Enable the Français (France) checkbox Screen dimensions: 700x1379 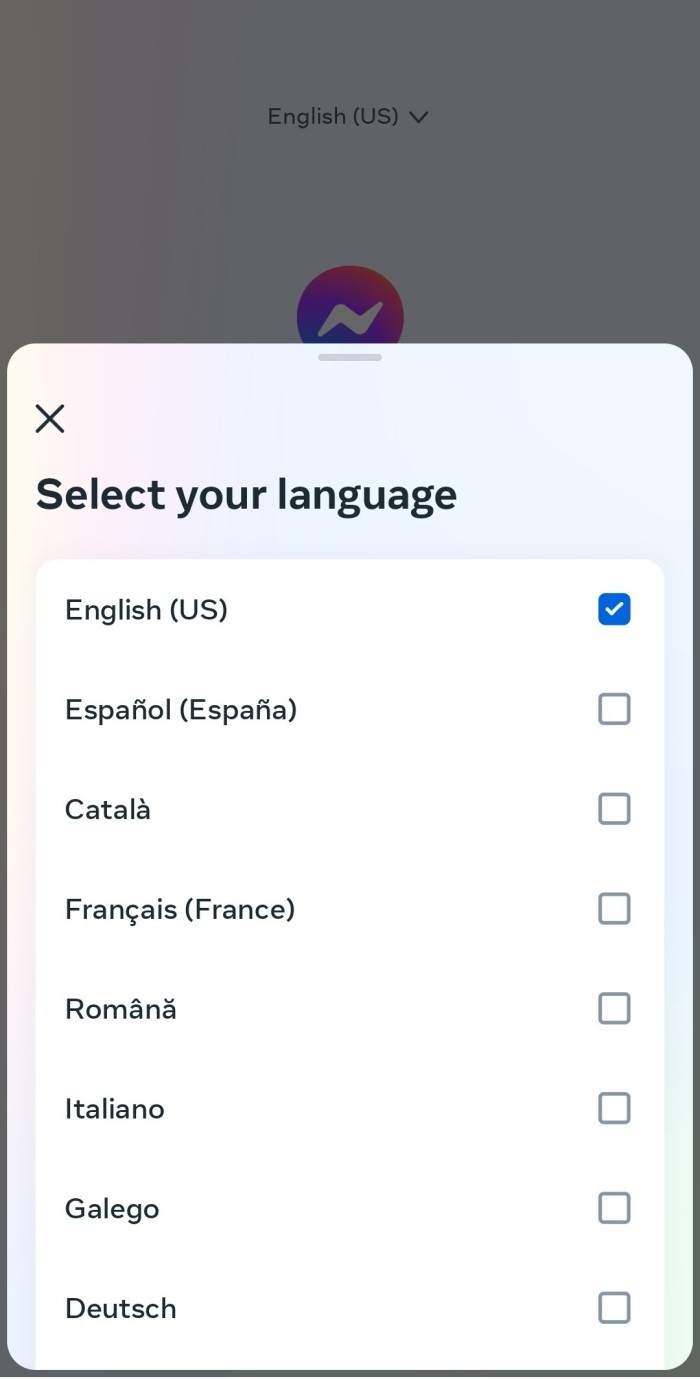[614, 909]
